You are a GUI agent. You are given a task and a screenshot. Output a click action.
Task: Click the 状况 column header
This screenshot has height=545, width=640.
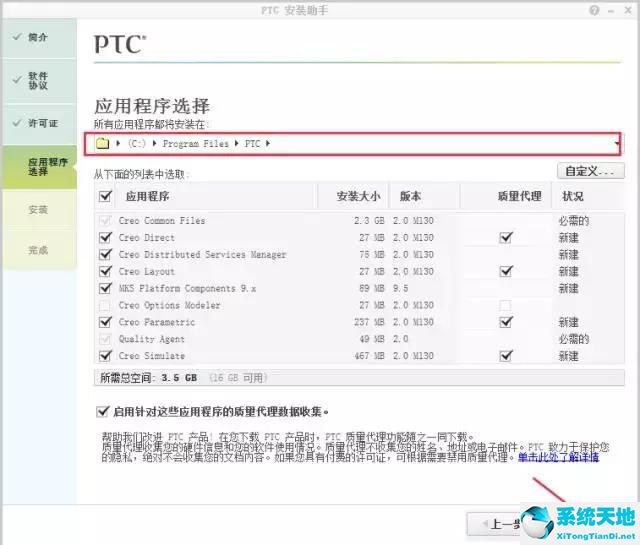click(573, 196)
